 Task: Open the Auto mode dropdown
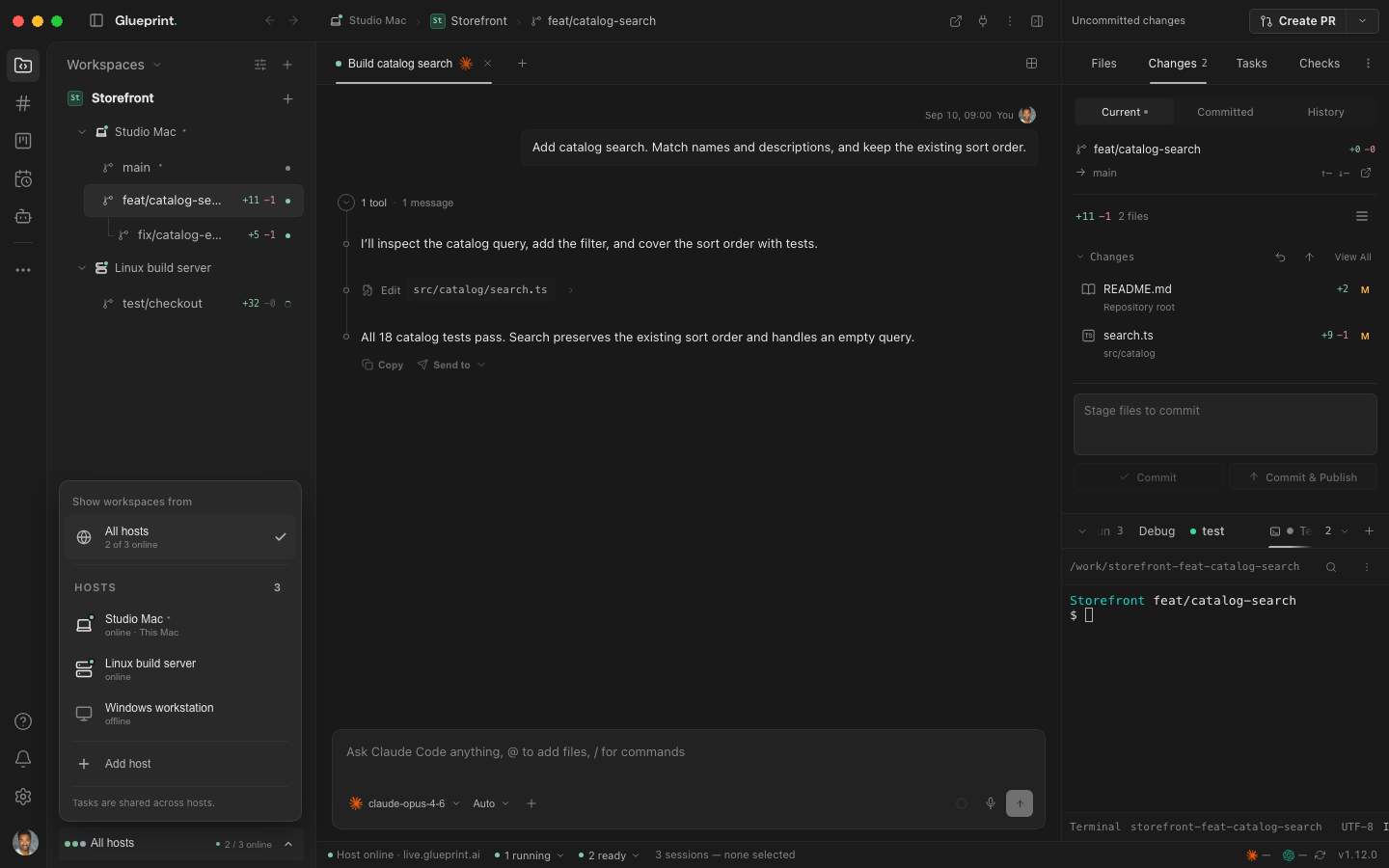[491, 803]
